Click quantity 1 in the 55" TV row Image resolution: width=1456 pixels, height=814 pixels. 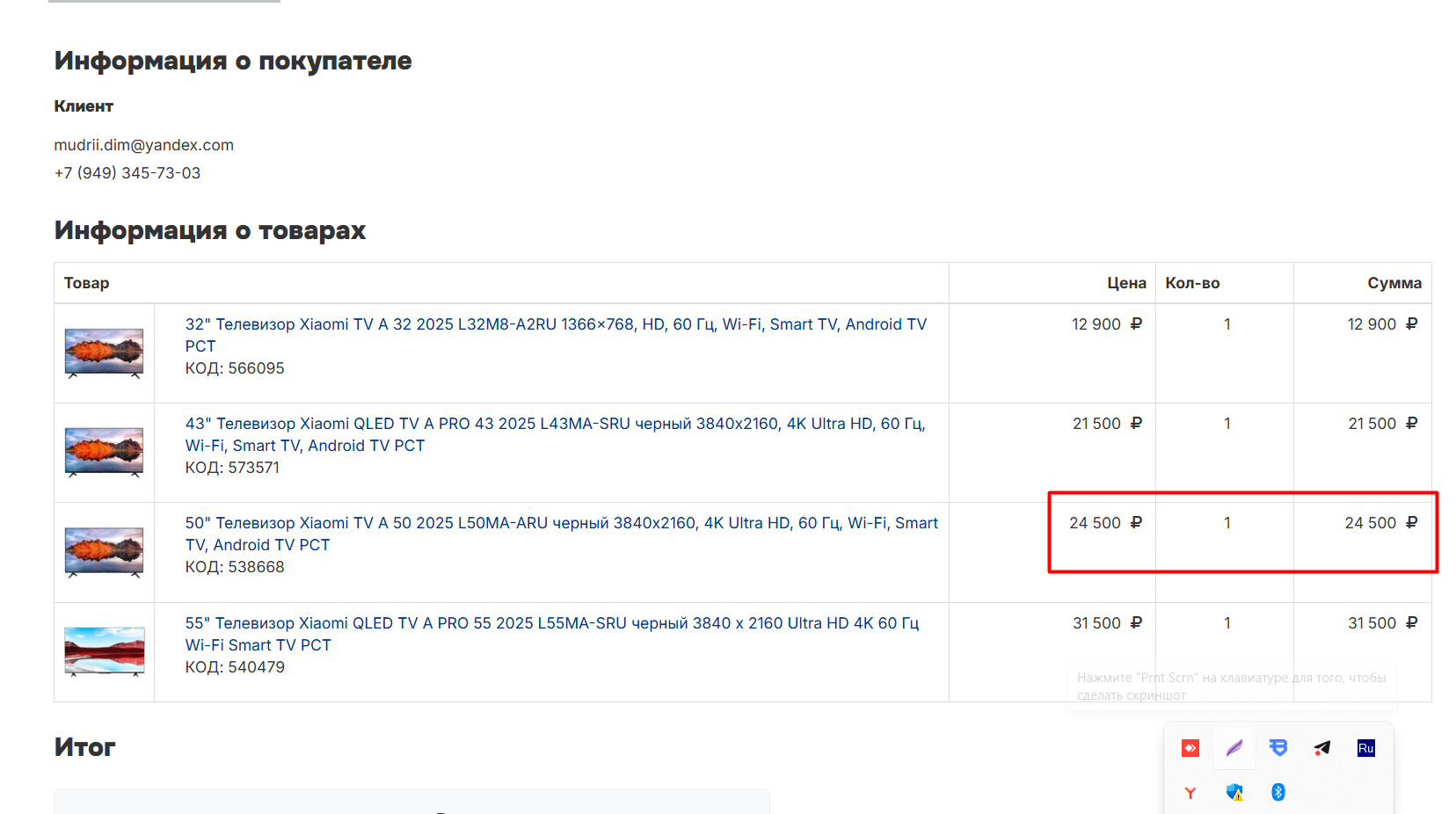click(x=1227, y=623)
